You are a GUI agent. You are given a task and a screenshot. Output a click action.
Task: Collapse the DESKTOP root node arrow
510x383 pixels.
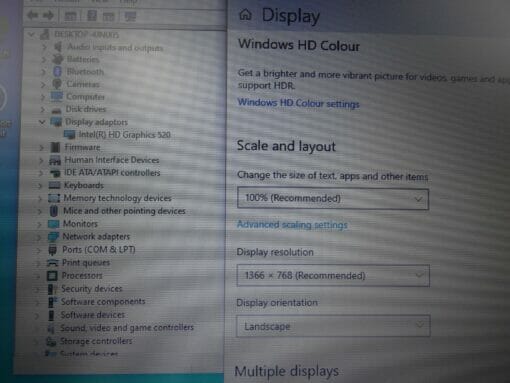point(32,34)
